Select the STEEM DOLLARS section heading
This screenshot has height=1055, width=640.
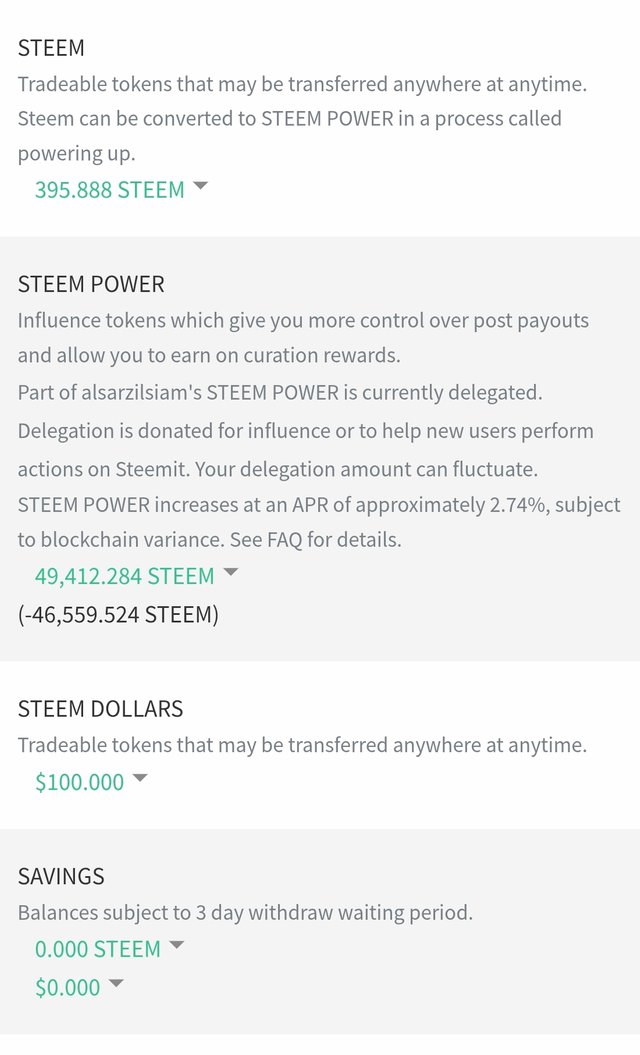tap(100, 709)
